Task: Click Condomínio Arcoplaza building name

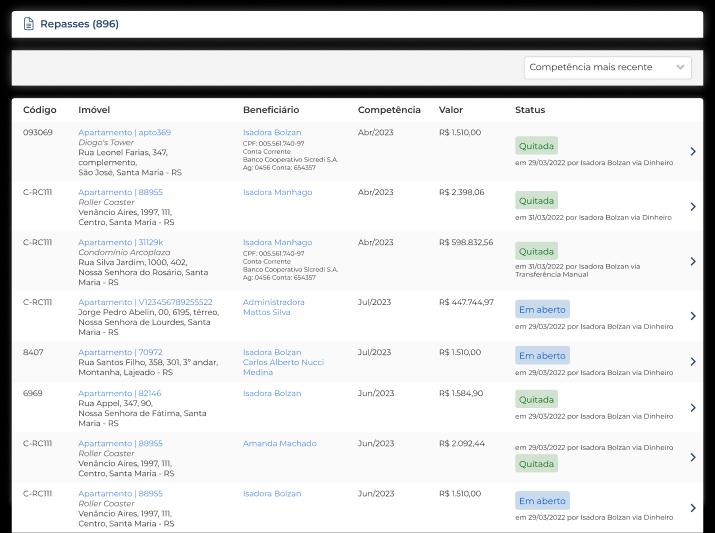Action: click(x=124, y=252)
